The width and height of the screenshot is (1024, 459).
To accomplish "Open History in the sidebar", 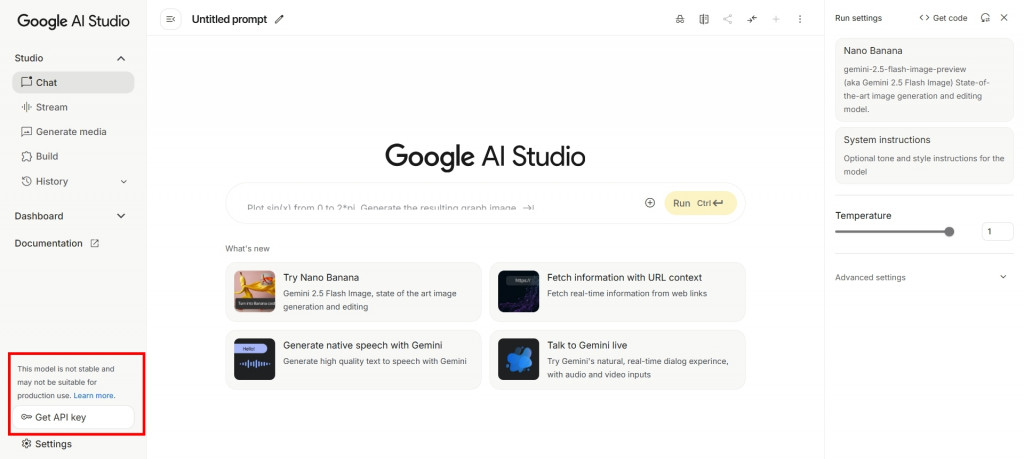I will point(73,182).
